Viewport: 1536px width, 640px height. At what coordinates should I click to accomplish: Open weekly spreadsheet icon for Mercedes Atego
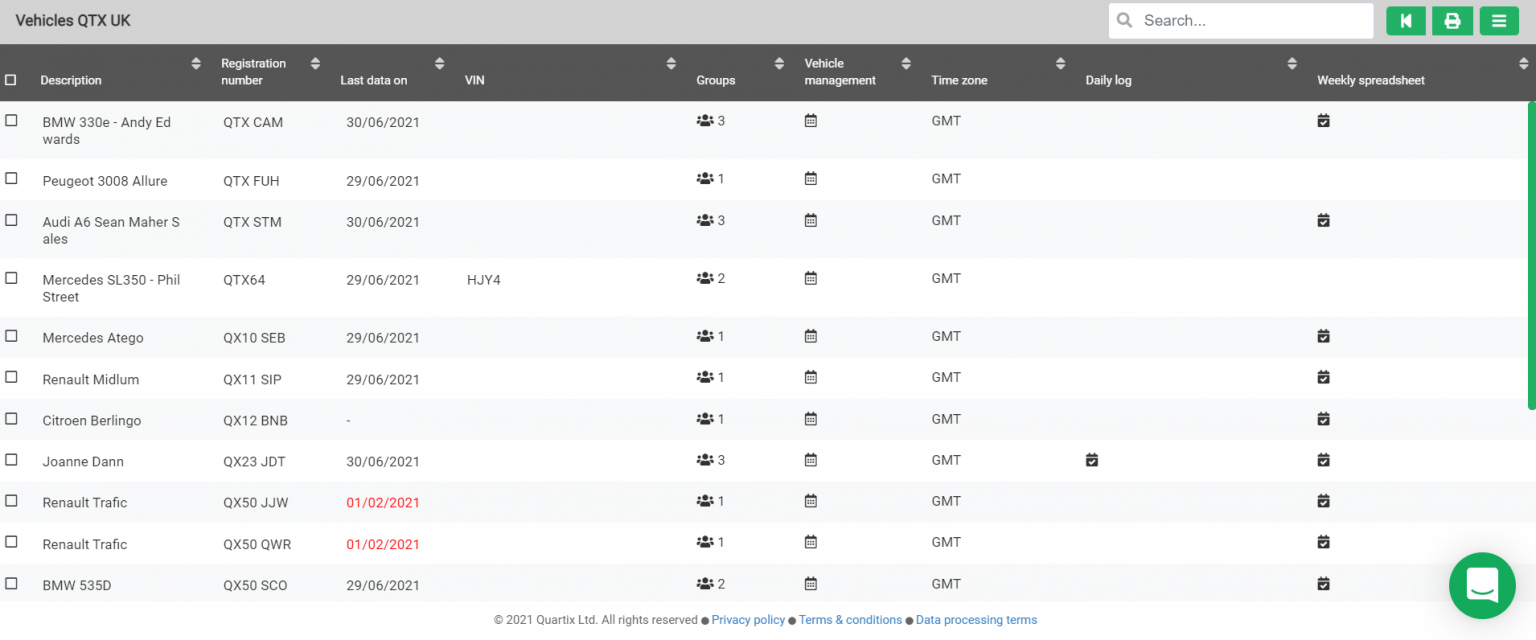1323,336
